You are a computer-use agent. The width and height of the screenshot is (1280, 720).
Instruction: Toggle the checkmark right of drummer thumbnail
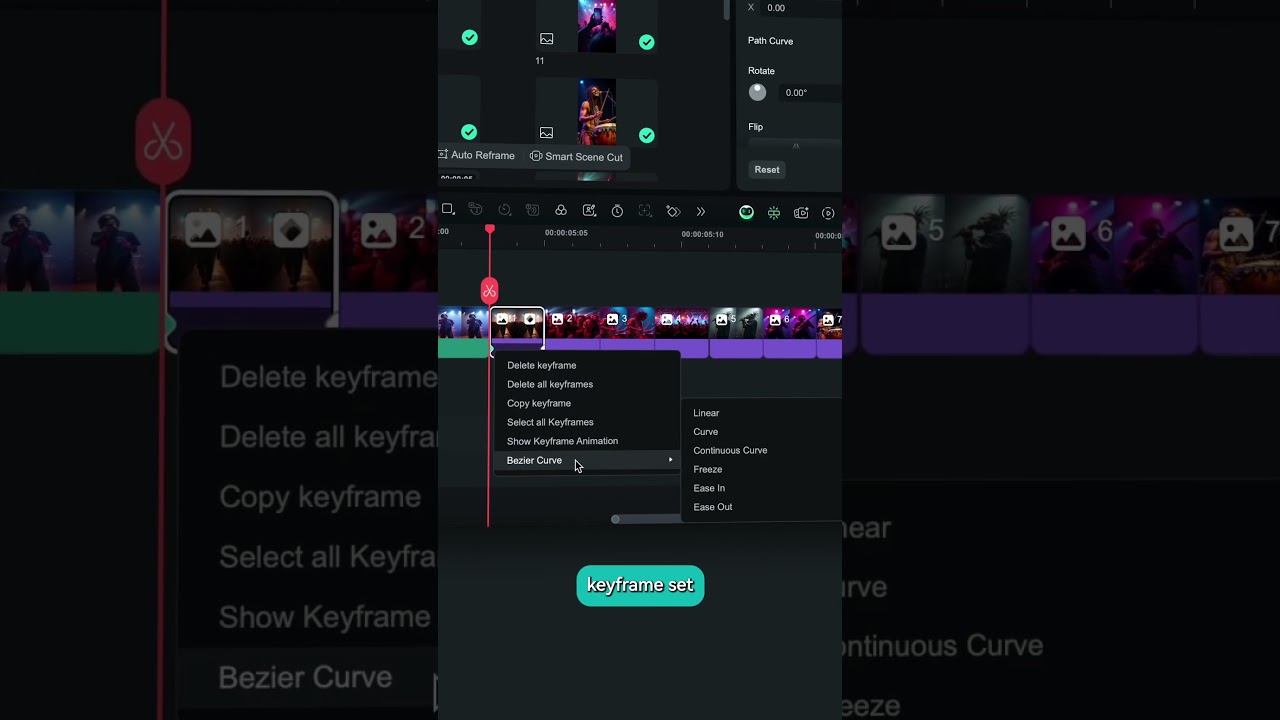tap(647, 135)
